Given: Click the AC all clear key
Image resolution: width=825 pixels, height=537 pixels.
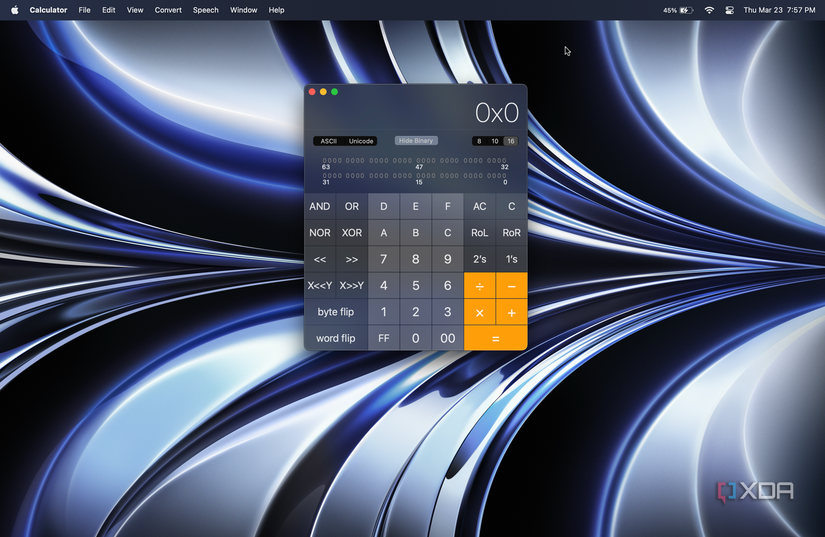Looking at the screenshot, I should tap(480, 206).
